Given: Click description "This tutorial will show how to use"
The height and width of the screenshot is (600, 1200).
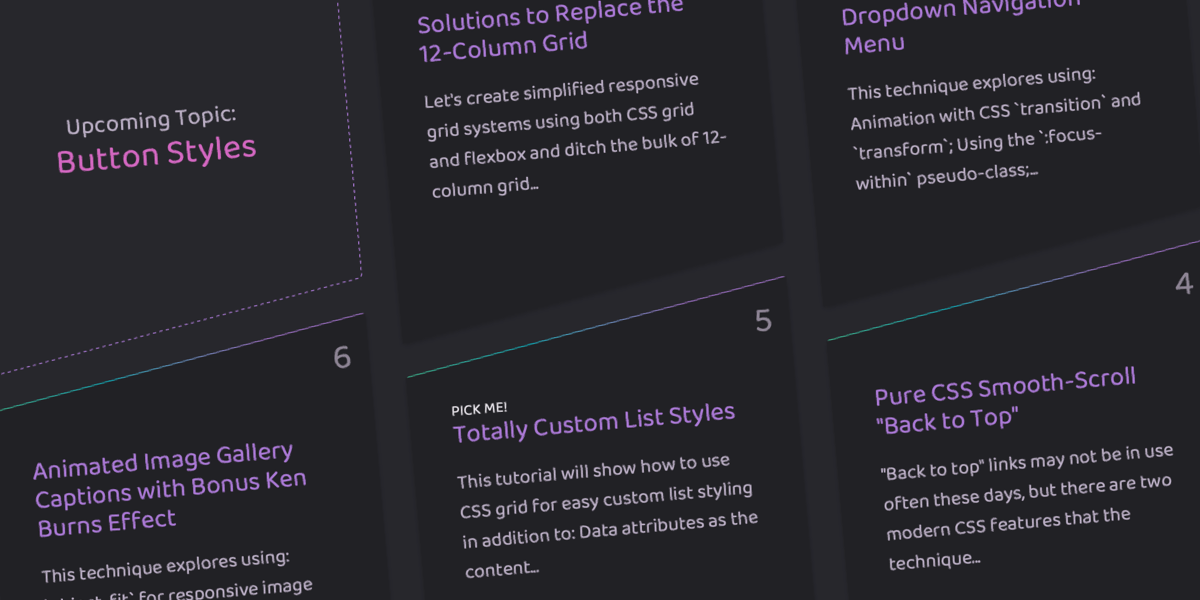Looking at the screenshot, I should point(608,516).
